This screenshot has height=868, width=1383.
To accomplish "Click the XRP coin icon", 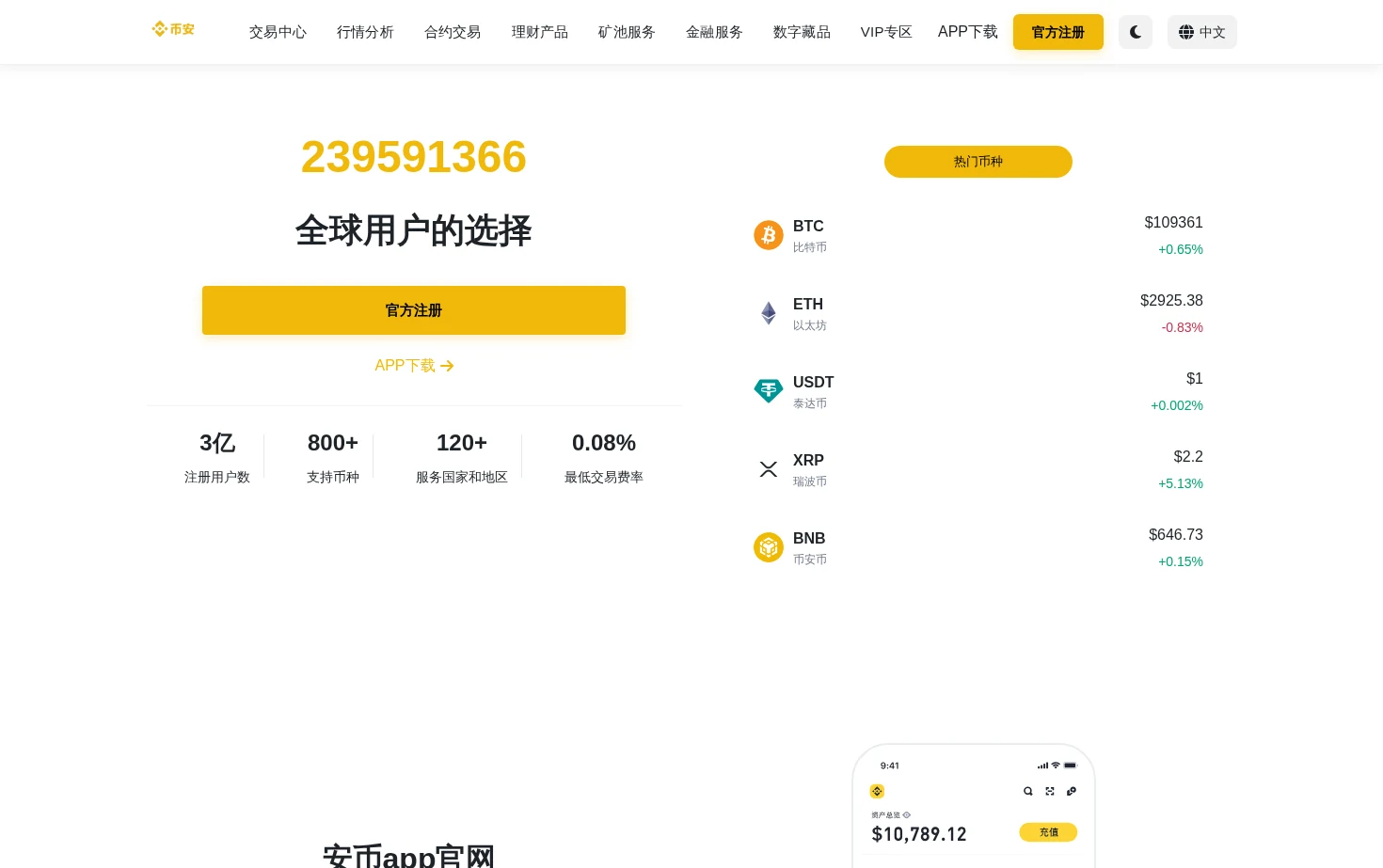I will [x=769, y=469].
